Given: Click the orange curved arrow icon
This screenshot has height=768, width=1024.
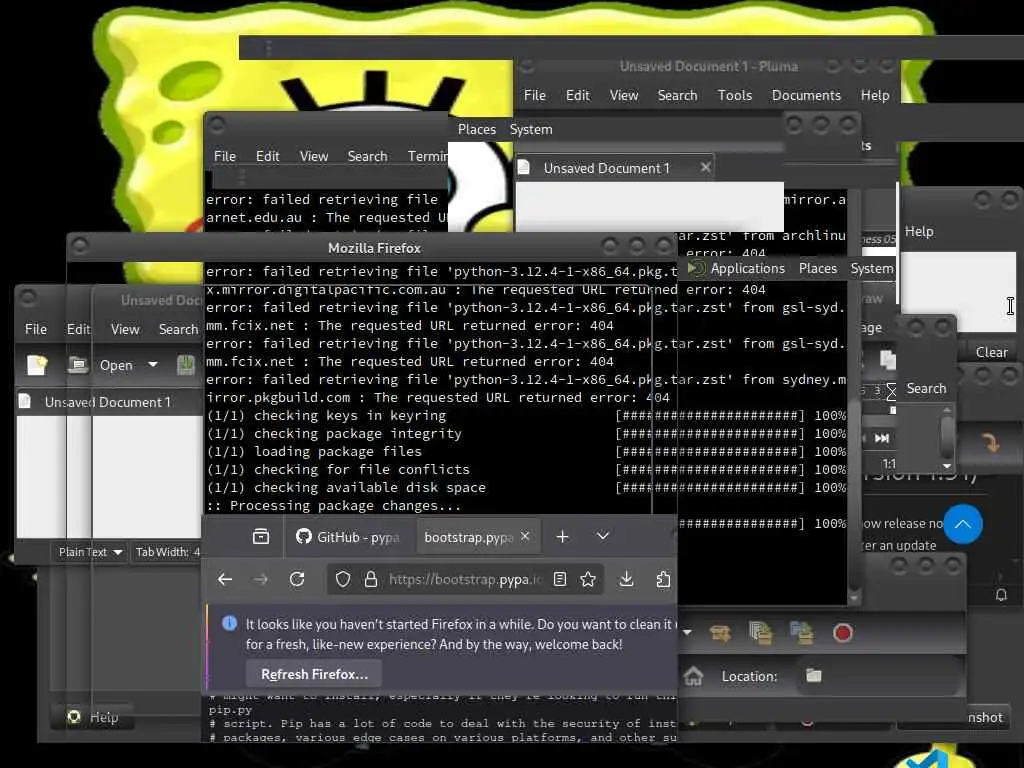Looking at the screenshot, I should click(991, 443).
